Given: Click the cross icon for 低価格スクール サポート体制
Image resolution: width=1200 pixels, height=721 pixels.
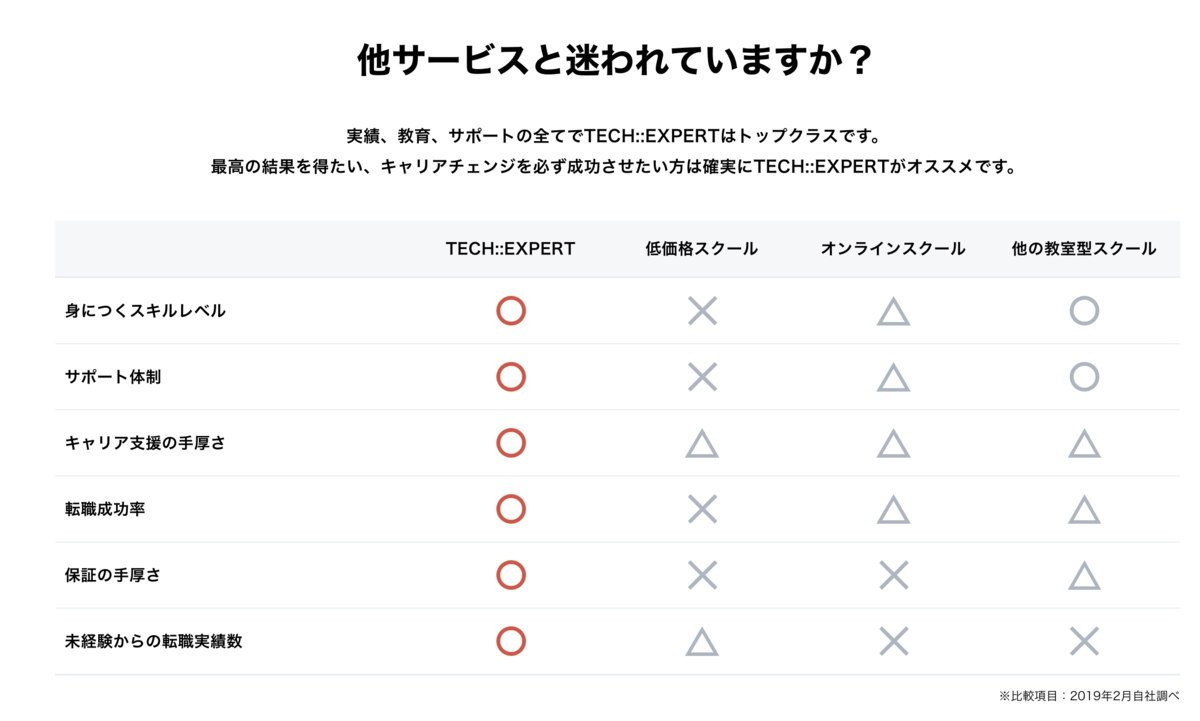Looking at the screenshot, I should (702, 377).
